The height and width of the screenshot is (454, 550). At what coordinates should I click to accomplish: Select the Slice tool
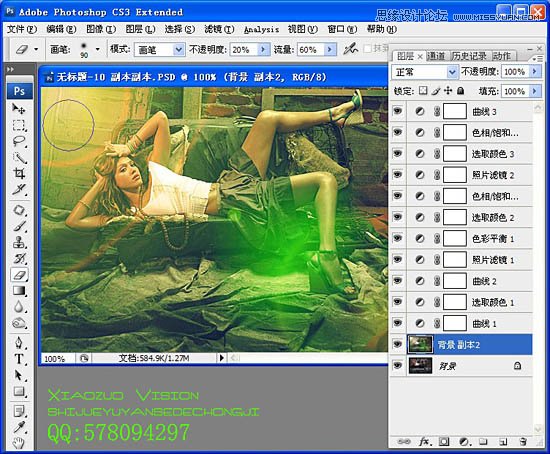click(18, 189)
